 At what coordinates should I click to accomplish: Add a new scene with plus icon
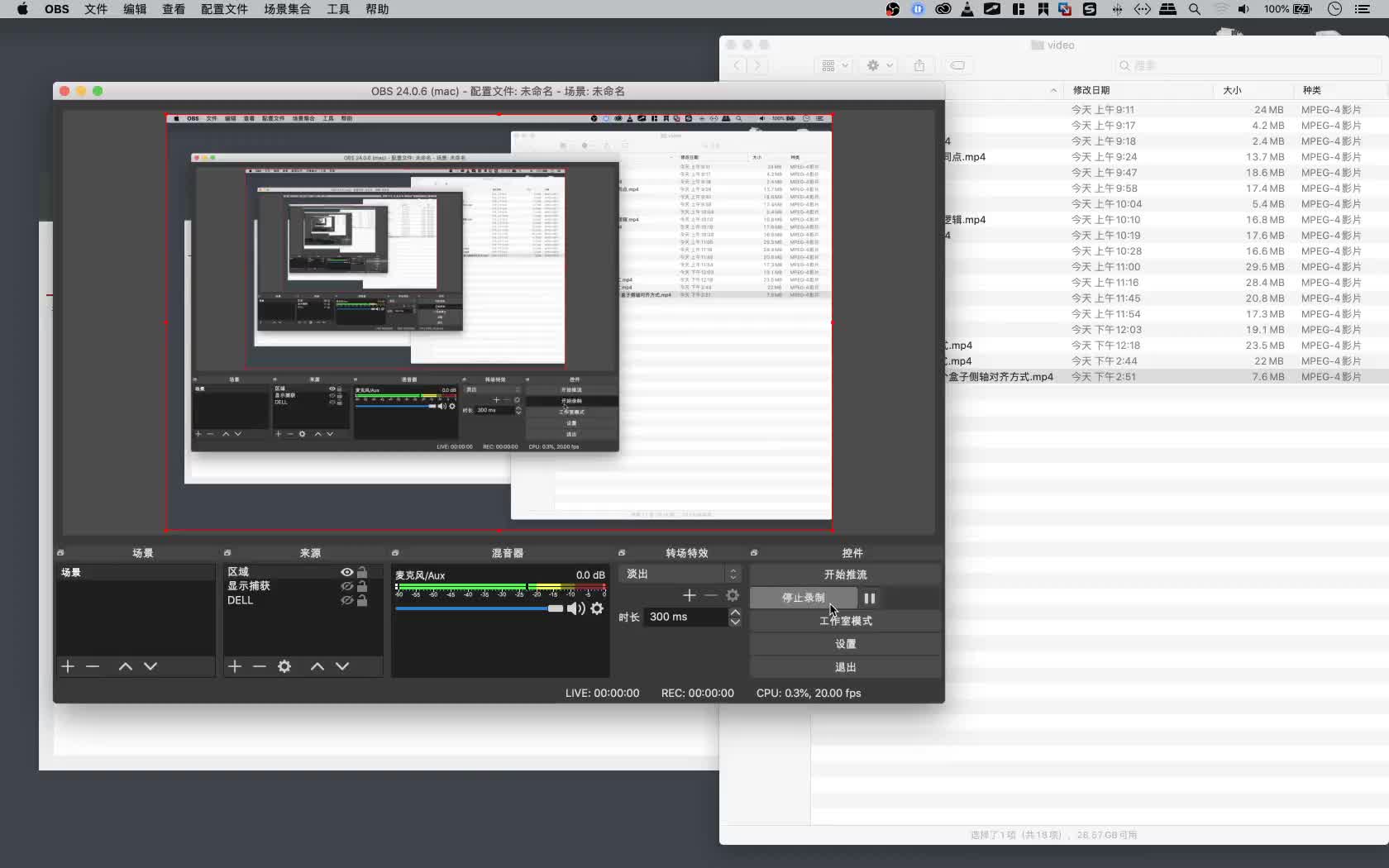pyautogui.click(x=68, y=666)
